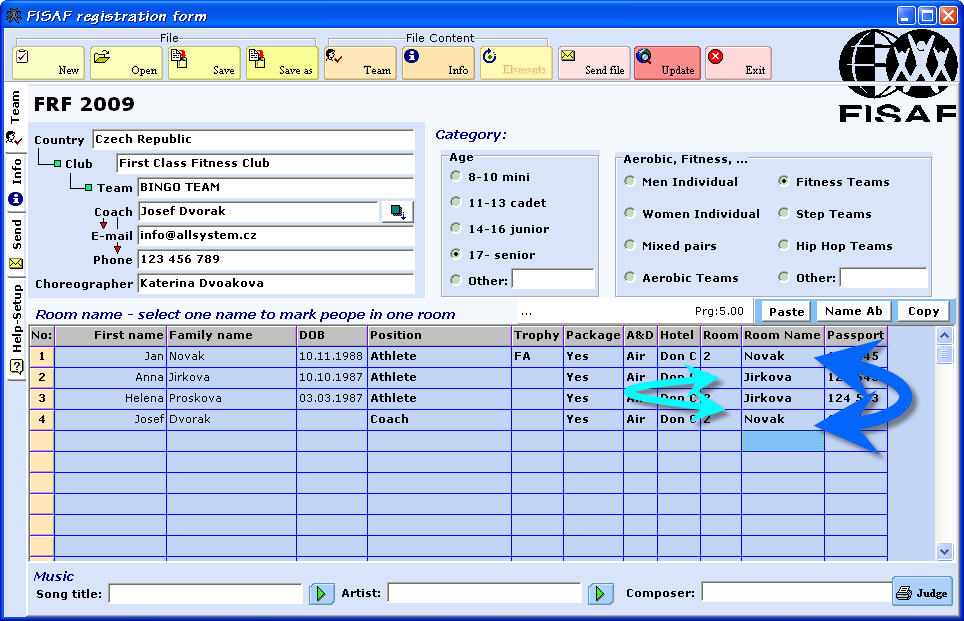
Task: Click the DOB cell 10.10.1987
Action: (332, 377)
